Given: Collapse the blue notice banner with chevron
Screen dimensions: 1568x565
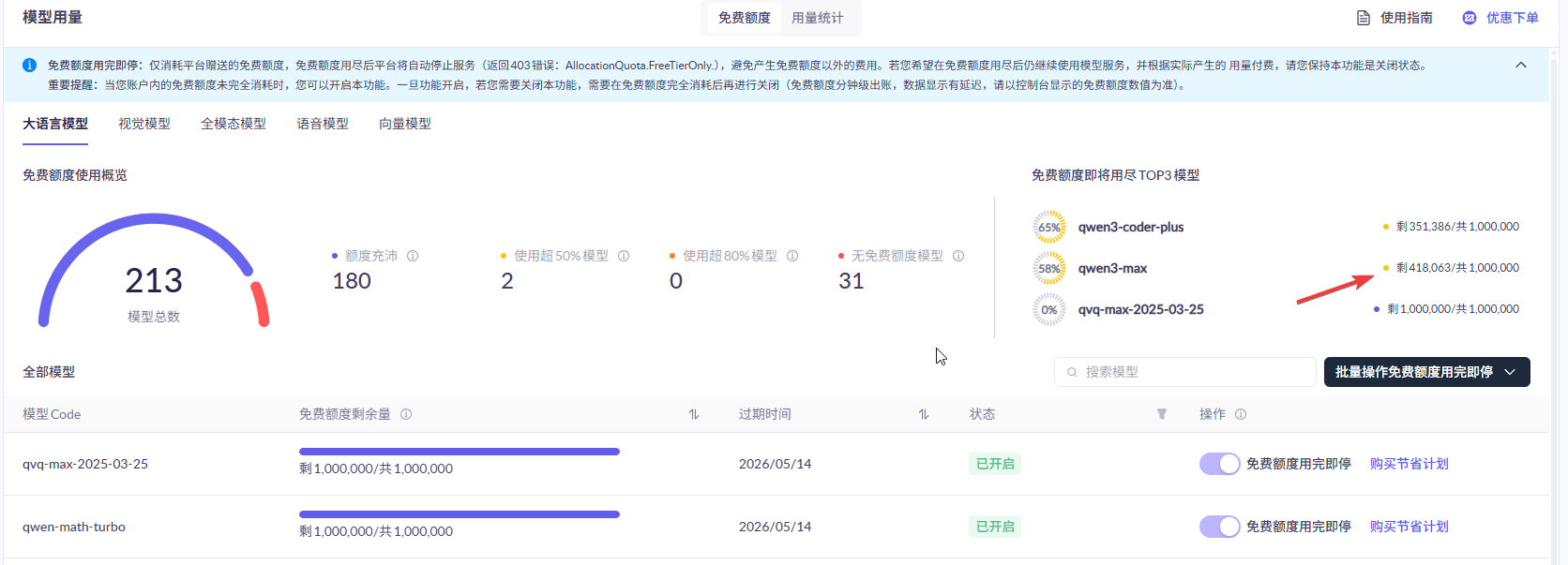Looking at the screenshot, I should [1521, 66].
